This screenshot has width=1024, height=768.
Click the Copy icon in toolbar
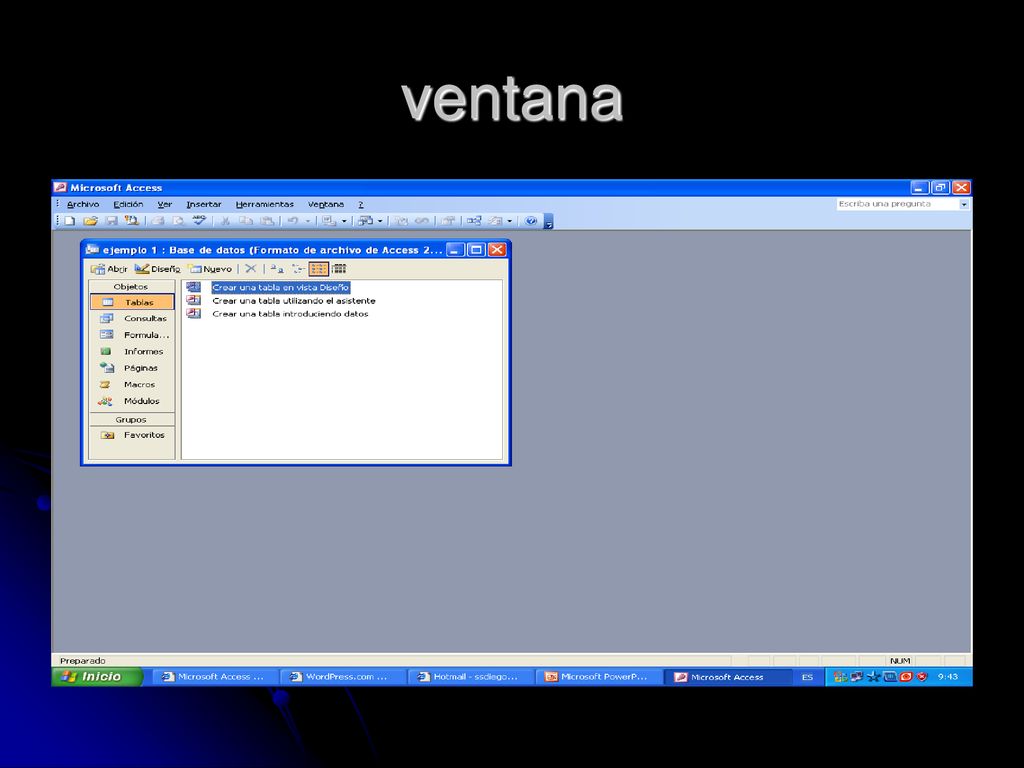click(246, 221)
